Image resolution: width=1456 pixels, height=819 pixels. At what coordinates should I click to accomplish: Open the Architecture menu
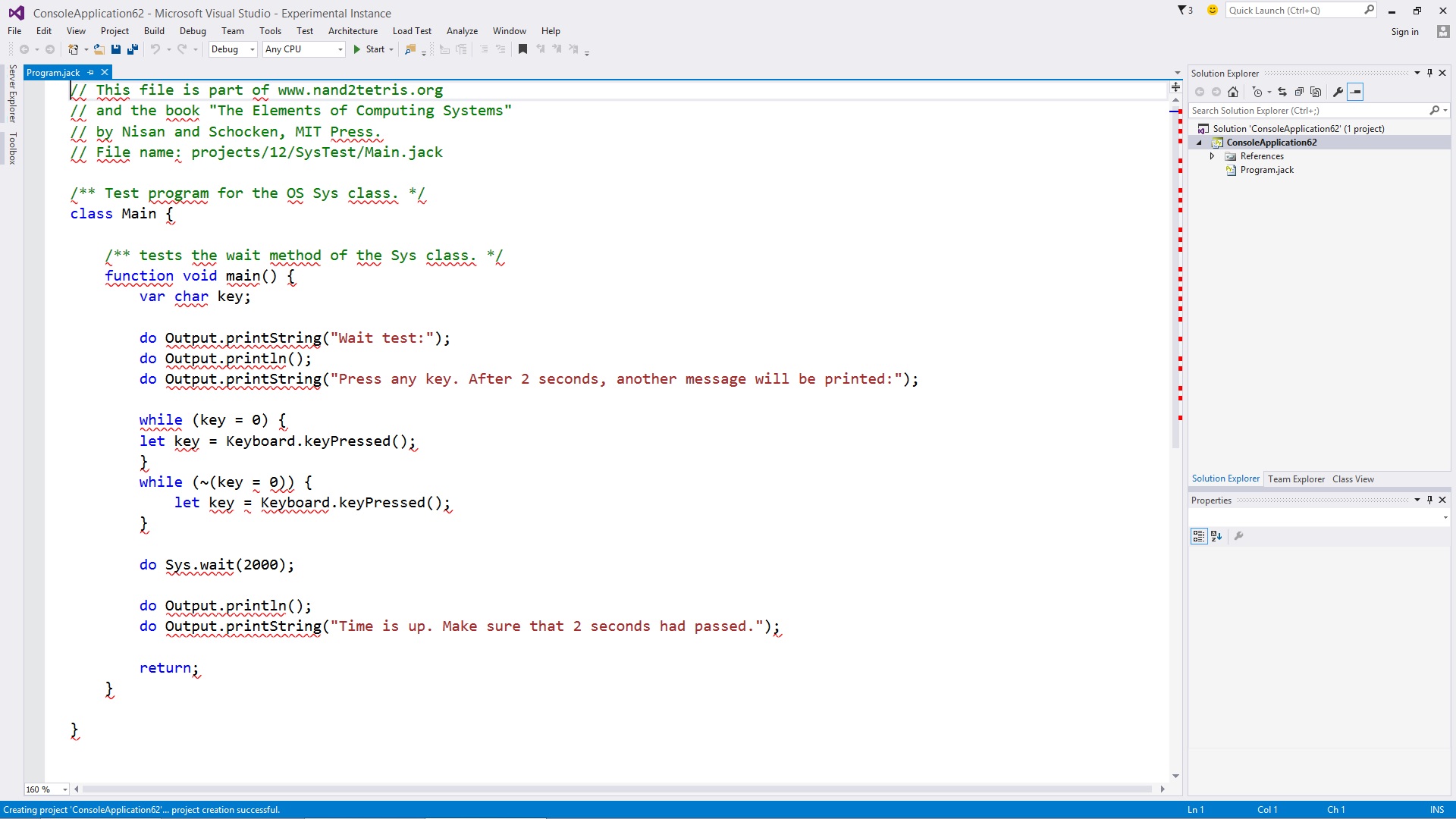click(x=353, y=31)
